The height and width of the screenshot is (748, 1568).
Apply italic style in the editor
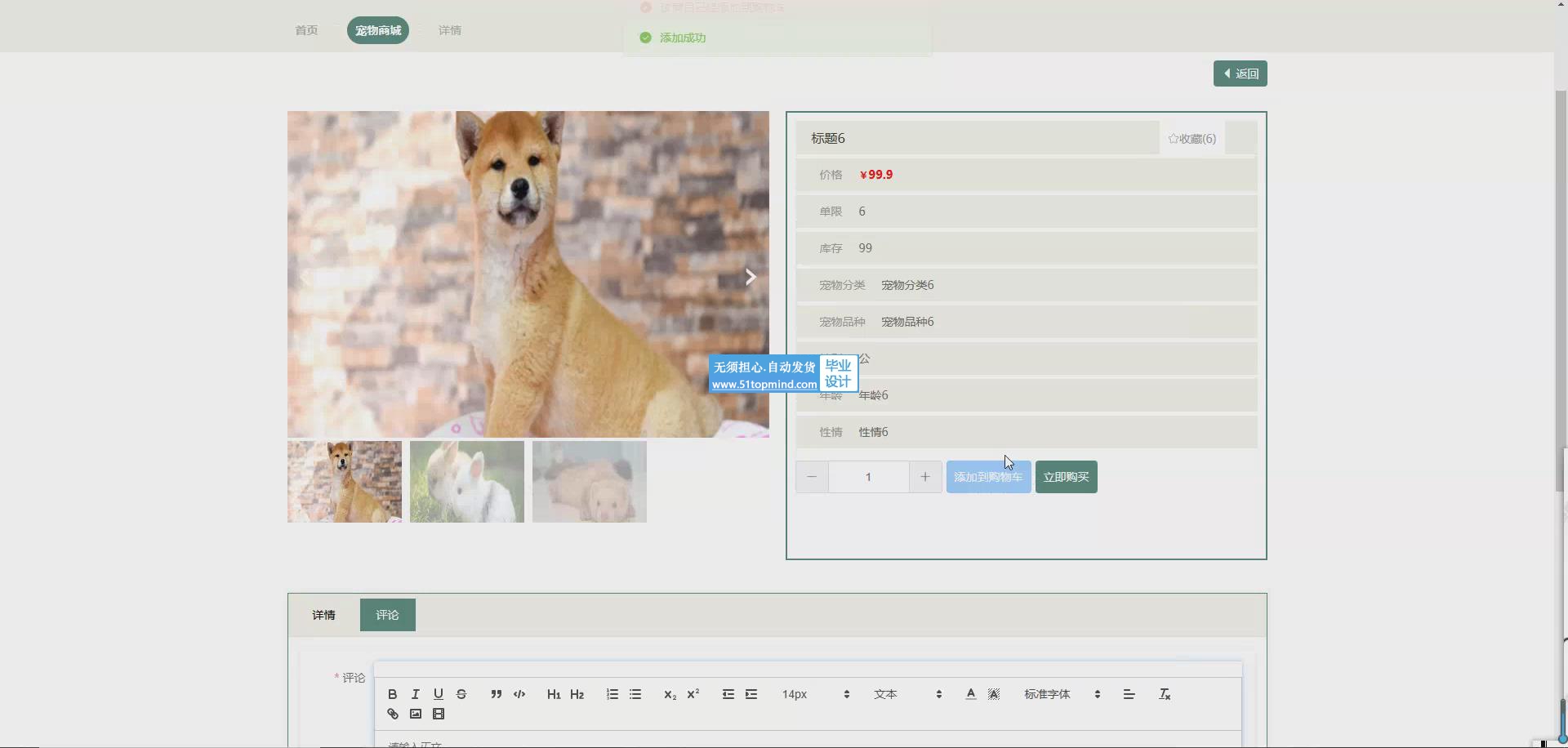click(415, 694)
